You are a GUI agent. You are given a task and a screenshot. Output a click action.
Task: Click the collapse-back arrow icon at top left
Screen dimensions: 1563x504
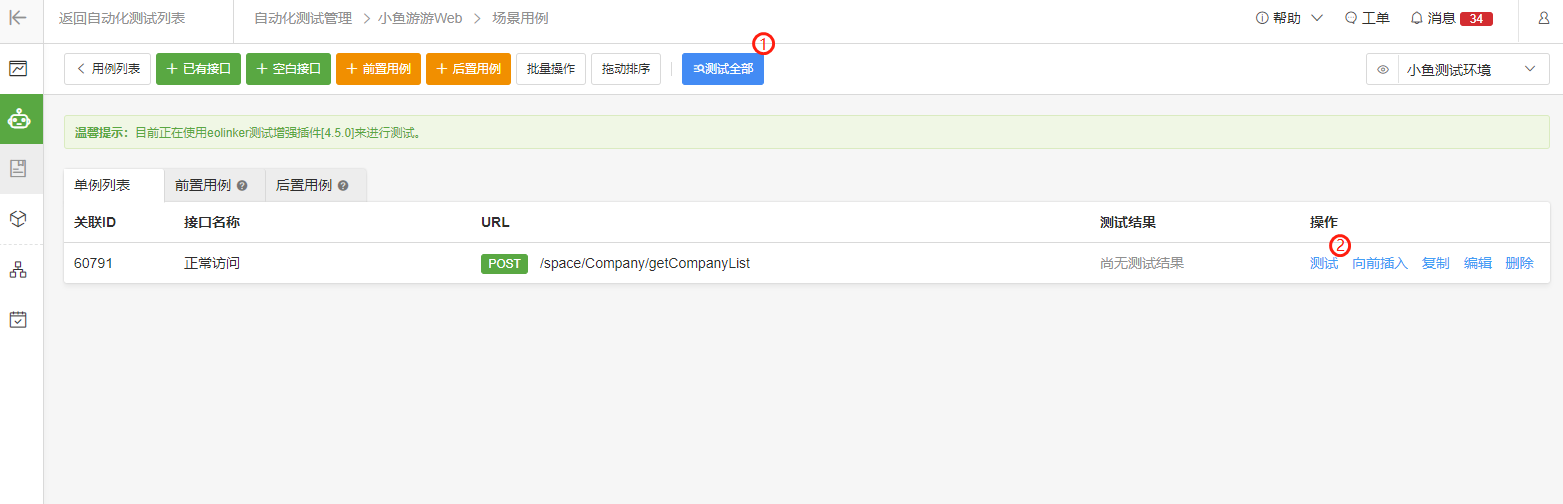point(18,18)
